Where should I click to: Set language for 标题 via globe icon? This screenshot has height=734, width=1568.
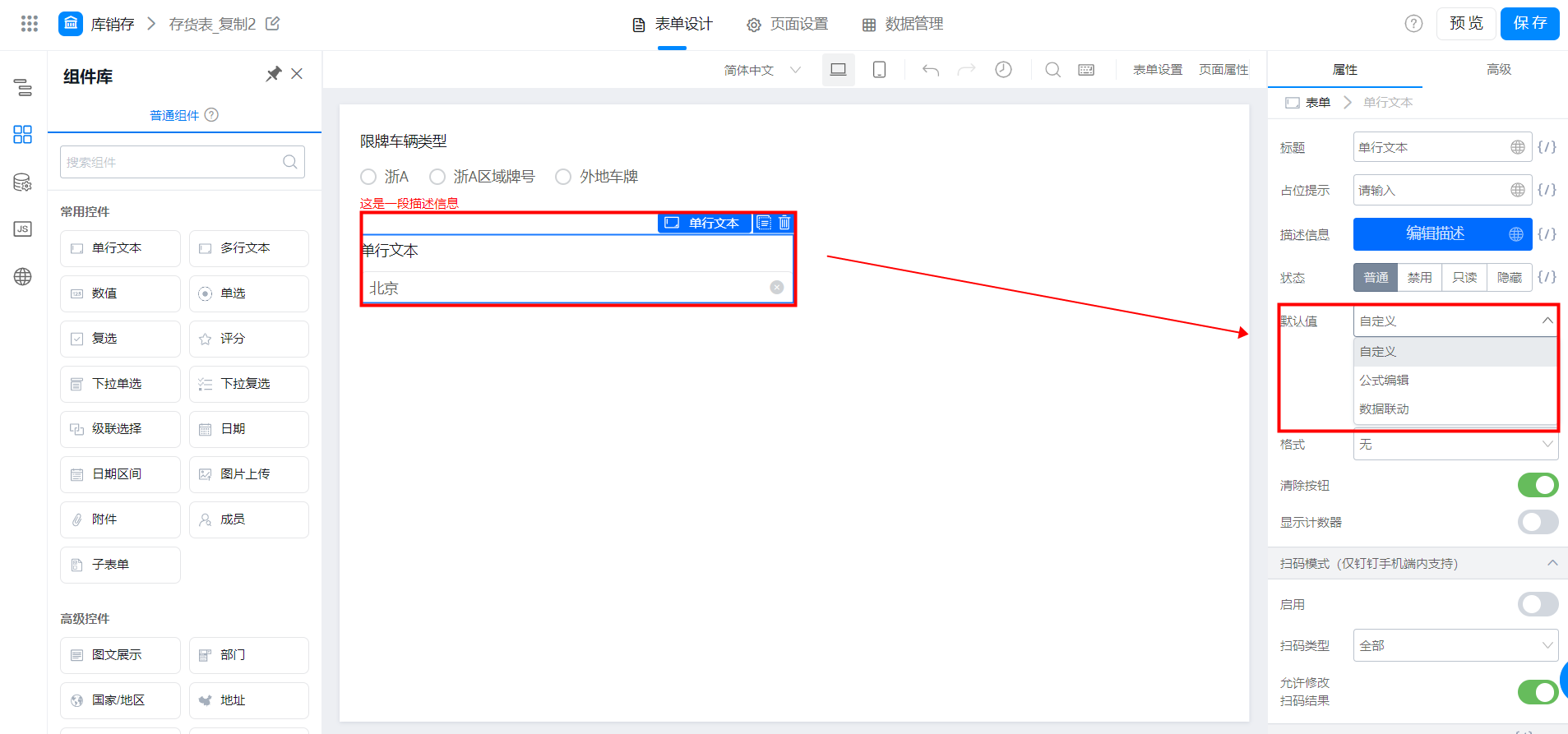coord(1518,147)
